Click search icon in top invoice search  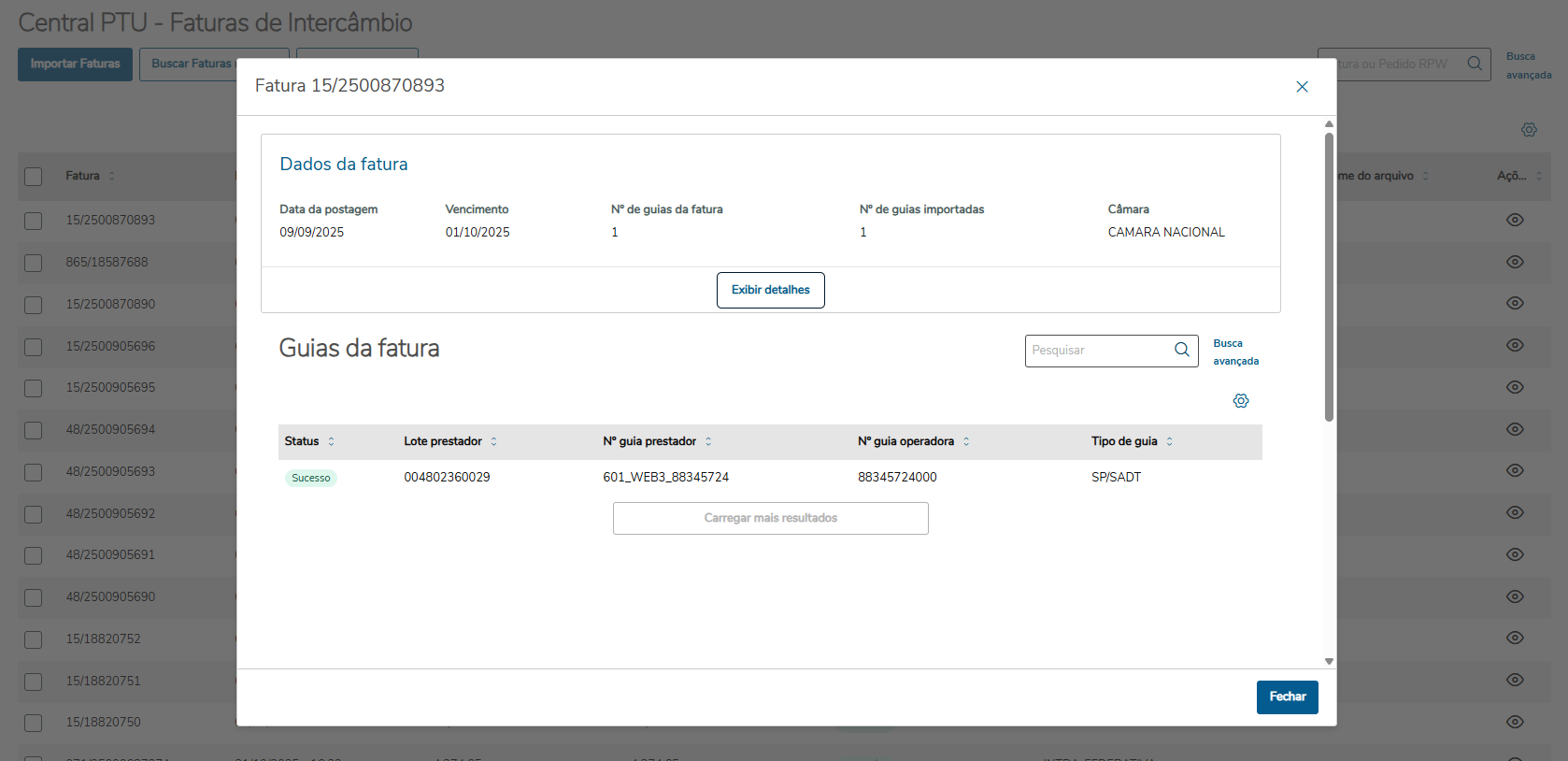point(1475,64)
